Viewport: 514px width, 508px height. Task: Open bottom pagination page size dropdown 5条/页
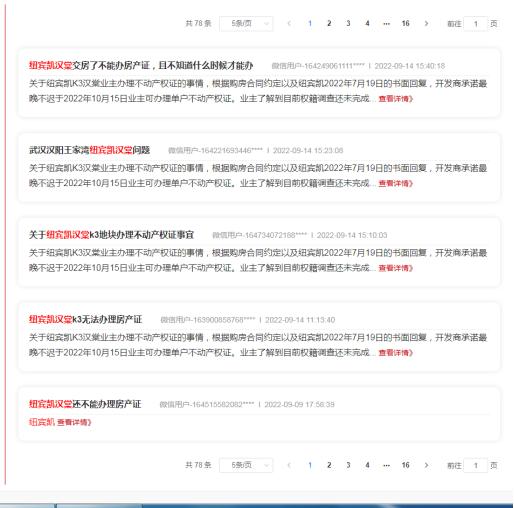click(x=246, y=465)
